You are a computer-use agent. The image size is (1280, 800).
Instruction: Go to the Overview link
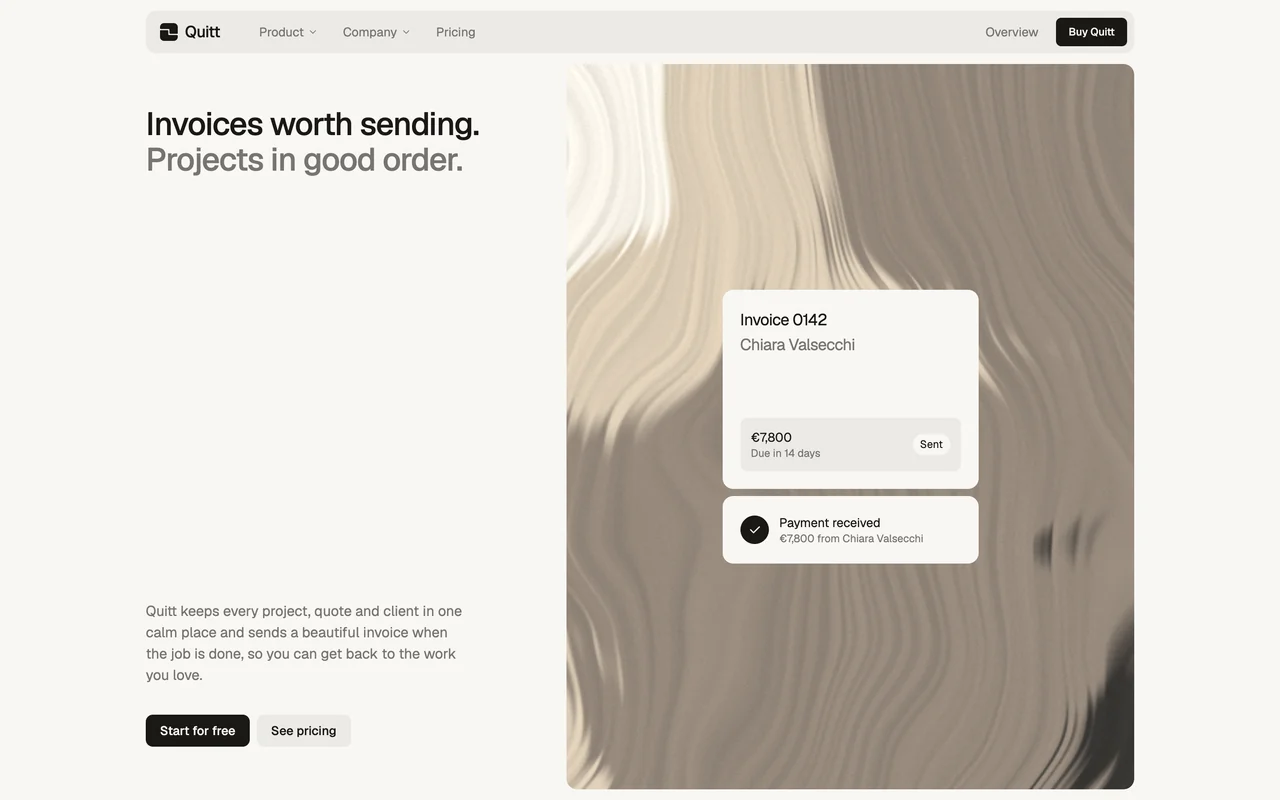(x=1012, y=32)
